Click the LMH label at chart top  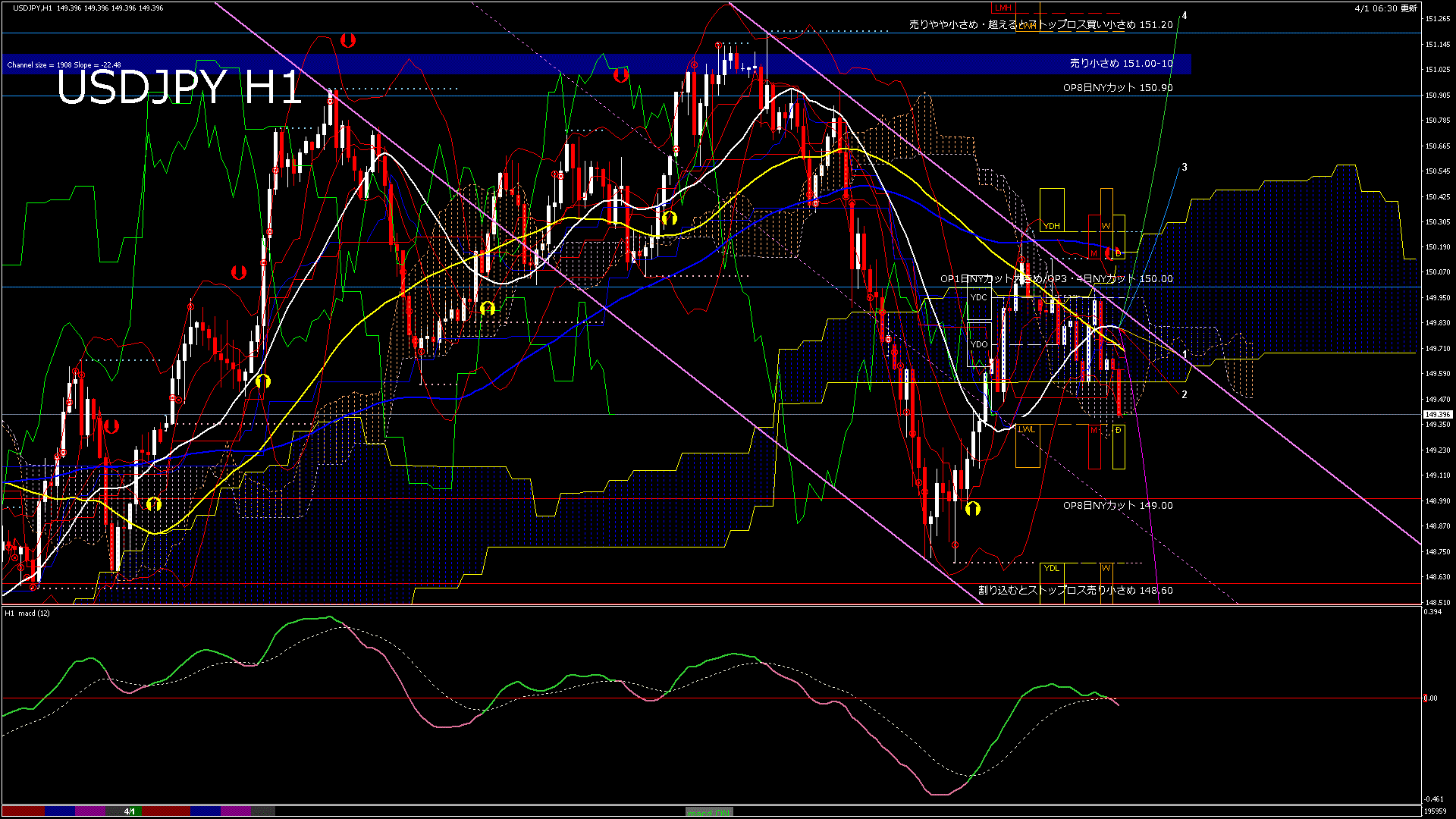(x=1003, y=8)
